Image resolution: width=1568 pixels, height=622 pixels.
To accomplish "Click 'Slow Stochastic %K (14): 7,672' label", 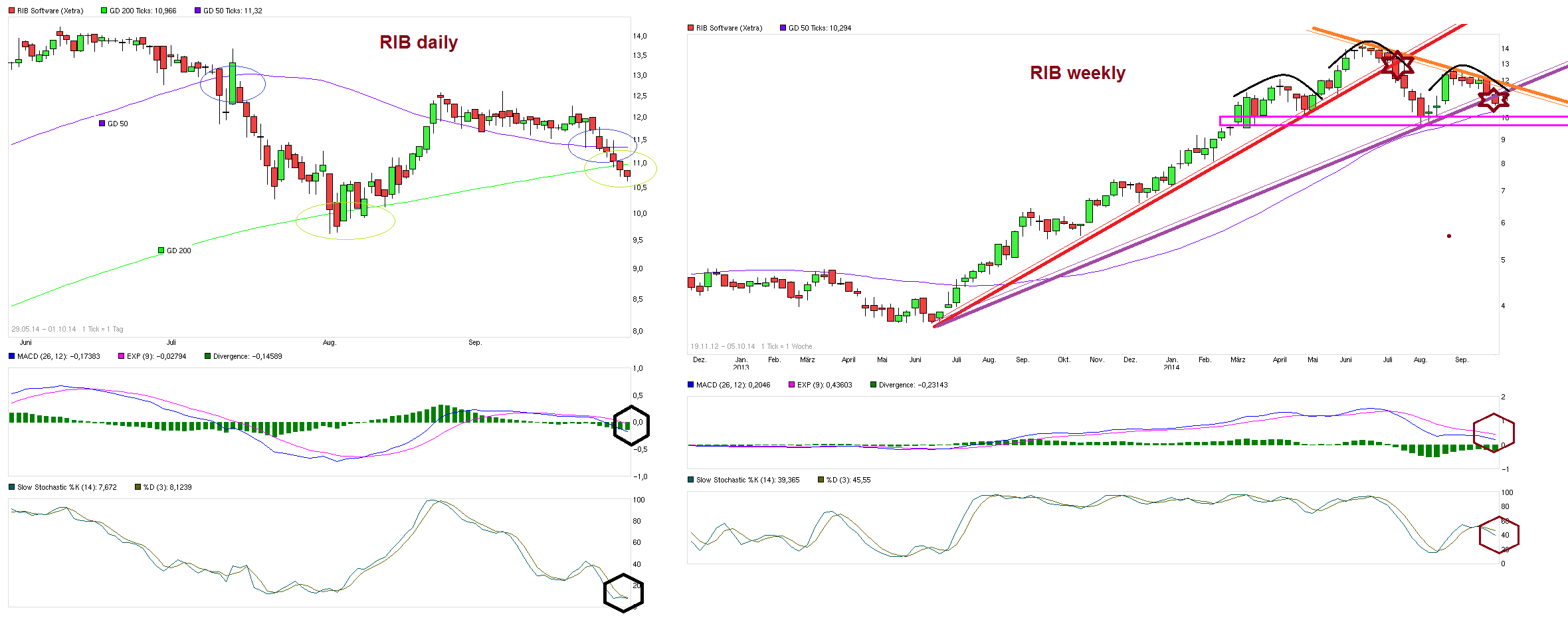I will (67, 487).
